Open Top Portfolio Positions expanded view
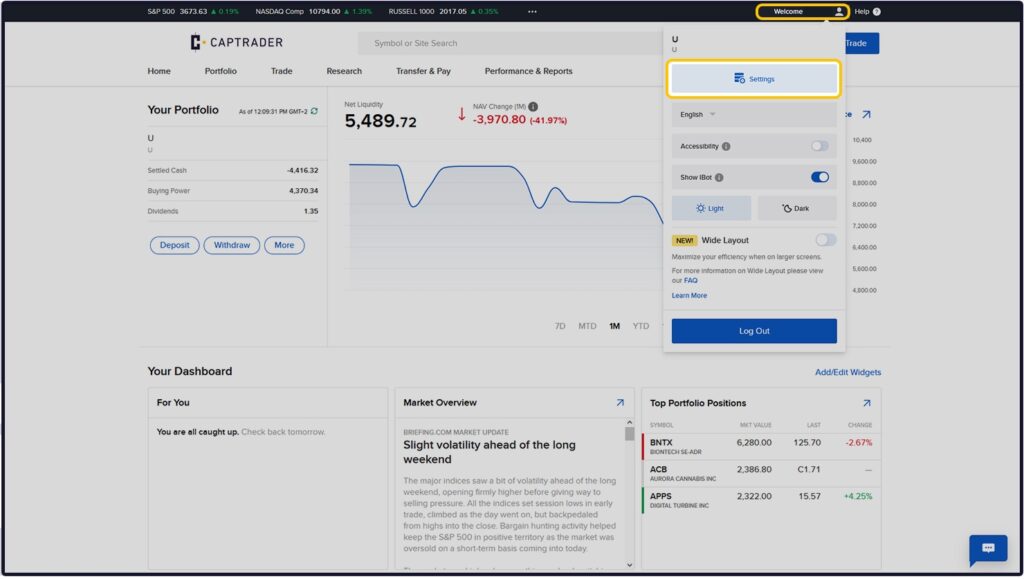The width and height of the screenshot is (1024, 579). click(867, 403)
